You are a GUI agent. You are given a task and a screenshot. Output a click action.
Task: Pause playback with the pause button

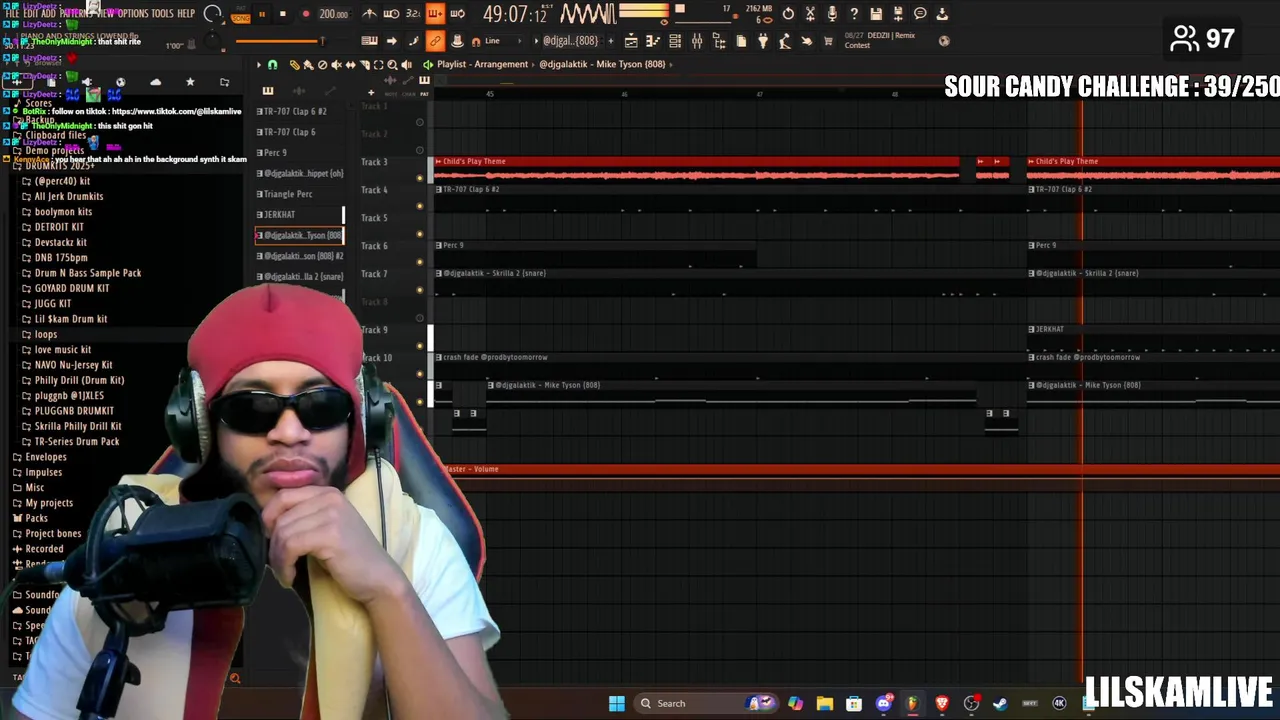[x=262, y=14]
